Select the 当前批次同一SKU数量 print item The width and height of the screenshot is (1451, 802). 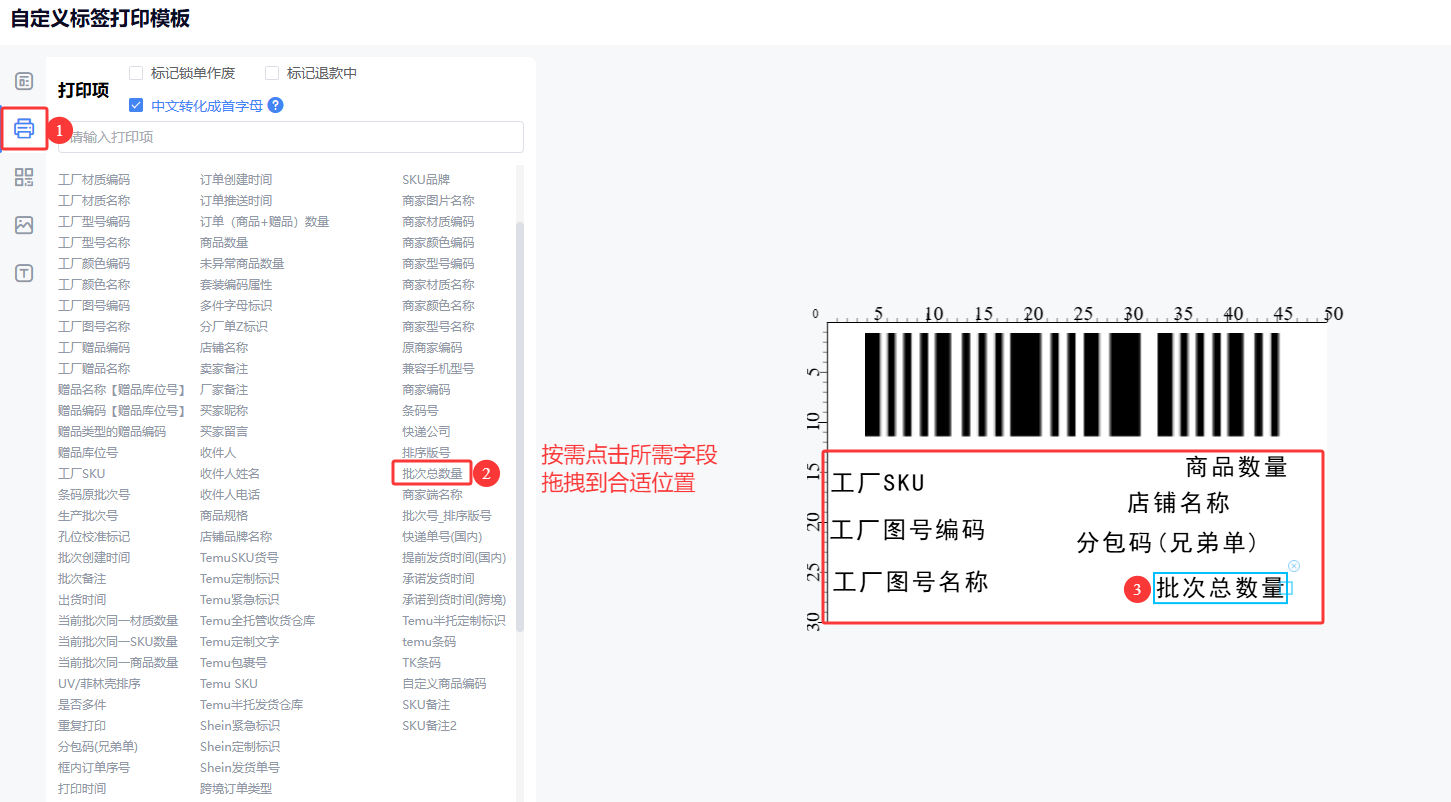[118, 642]
